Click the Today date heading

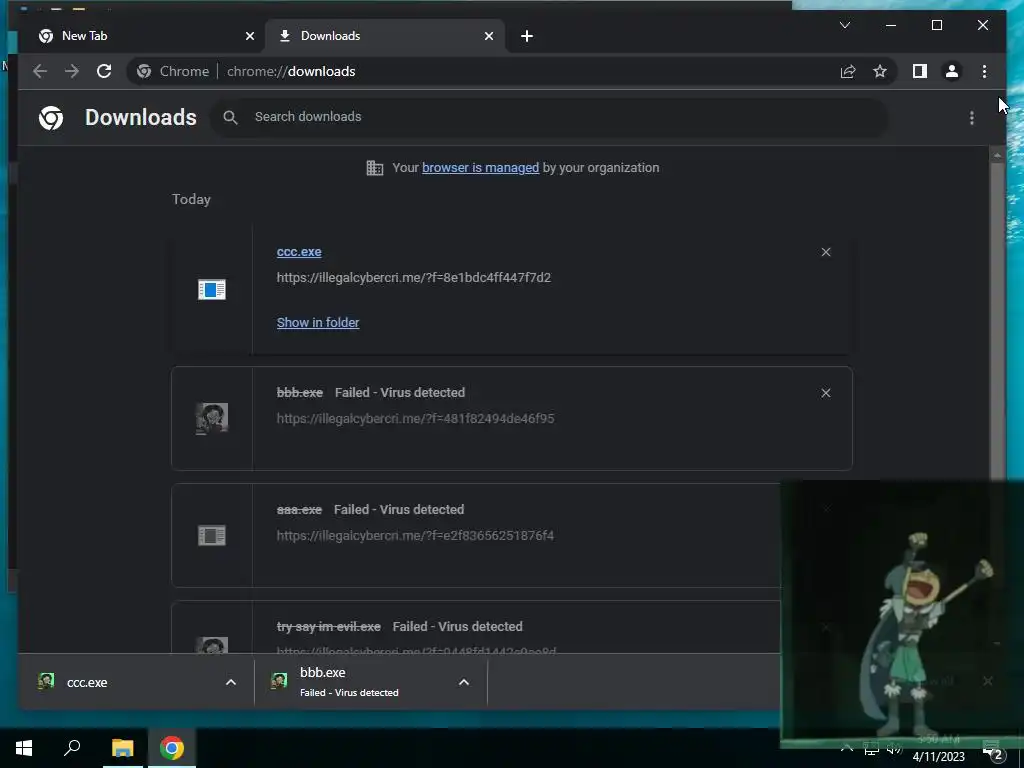tap(191, 199)
